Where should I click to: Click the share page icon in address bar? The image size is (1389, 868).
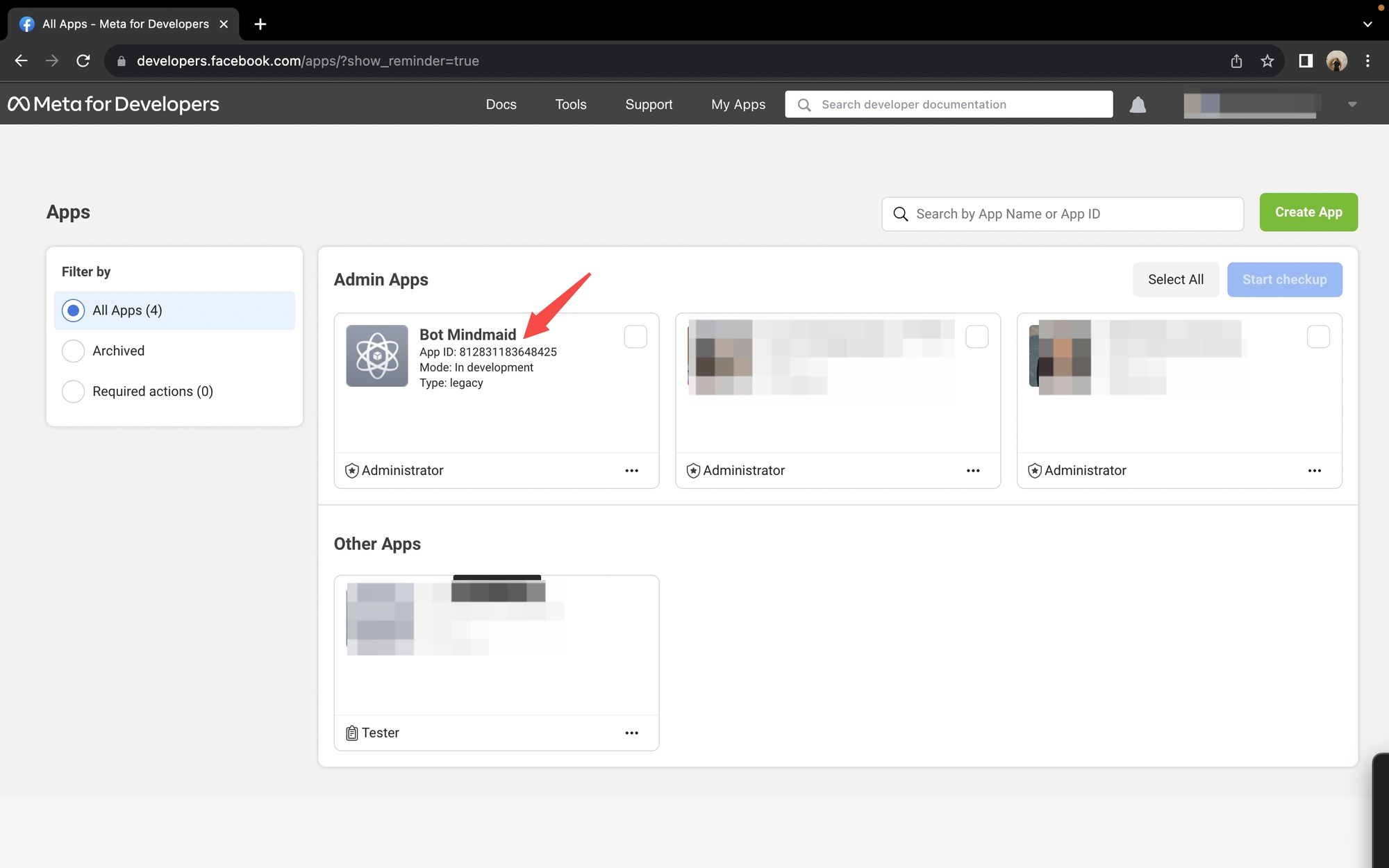click(x=1236, y=61)
